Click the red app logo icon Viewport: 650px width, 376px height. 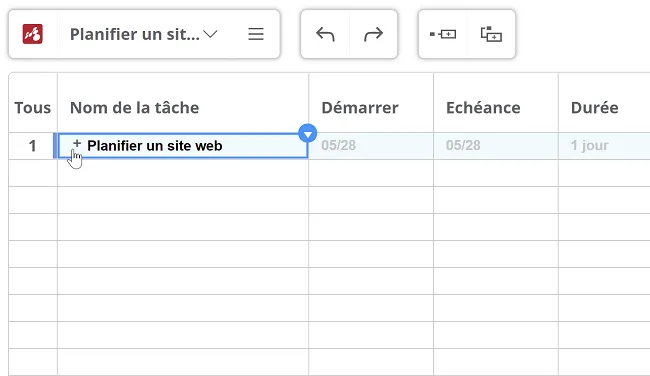click(33, 34)
